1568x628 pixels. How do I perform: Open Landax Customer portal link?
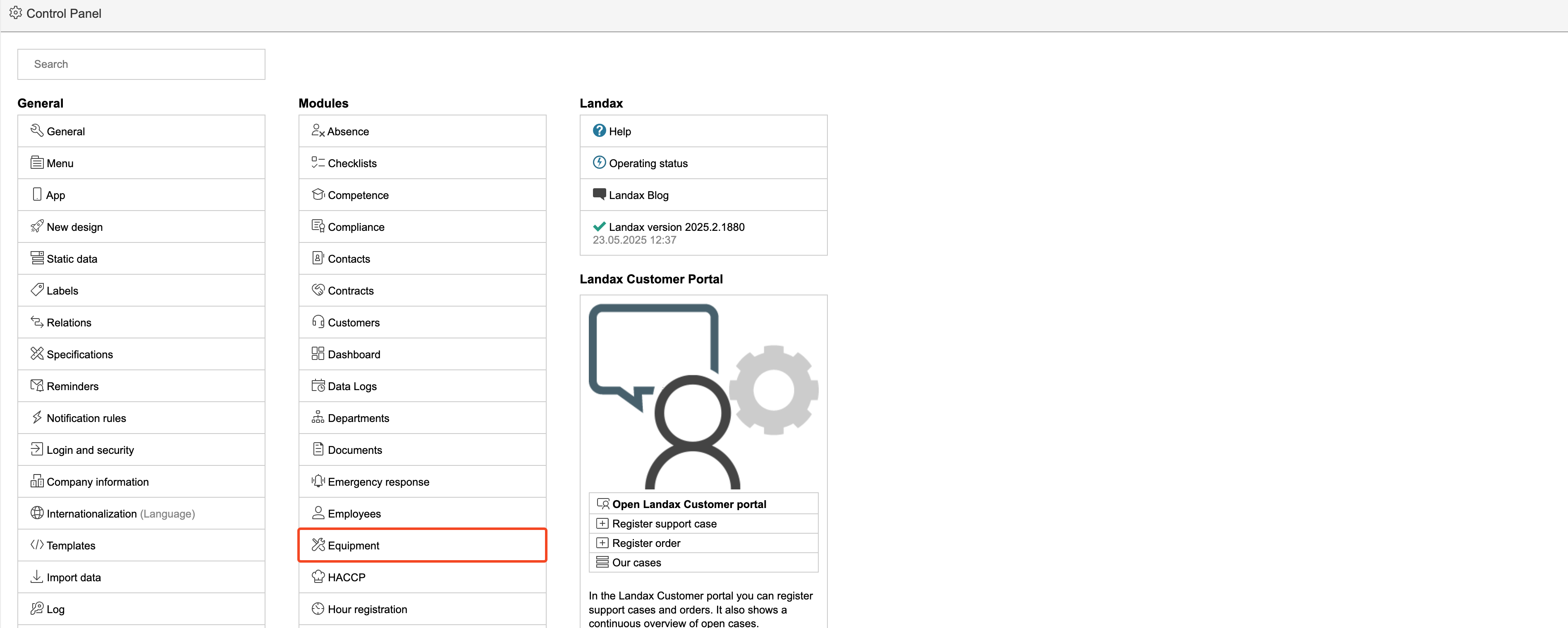[x=688, y=504]
